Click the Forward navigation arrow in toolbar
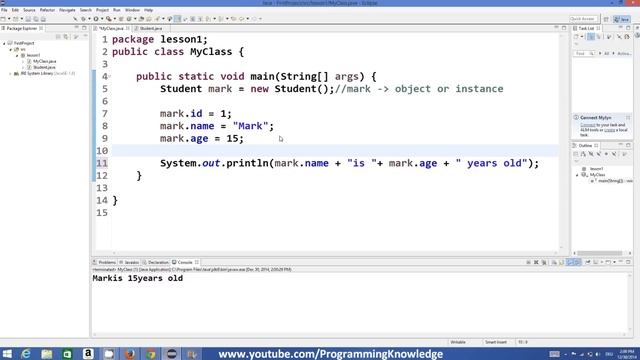640x360 pixels. pyautogui.click(x=254, y=19)
